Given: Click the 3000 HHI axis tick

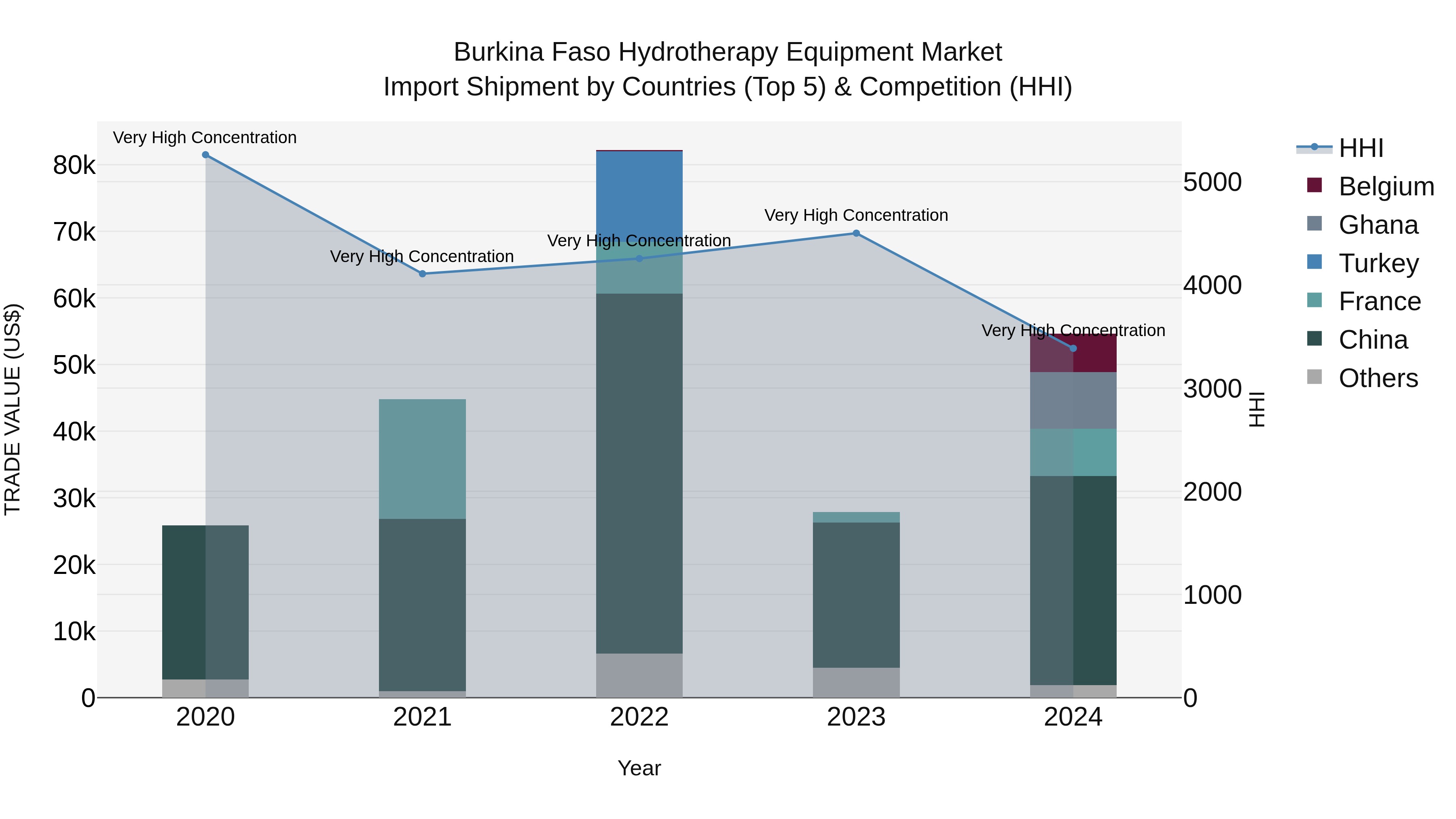Looking at the screenshot, I should point(1213,388).
